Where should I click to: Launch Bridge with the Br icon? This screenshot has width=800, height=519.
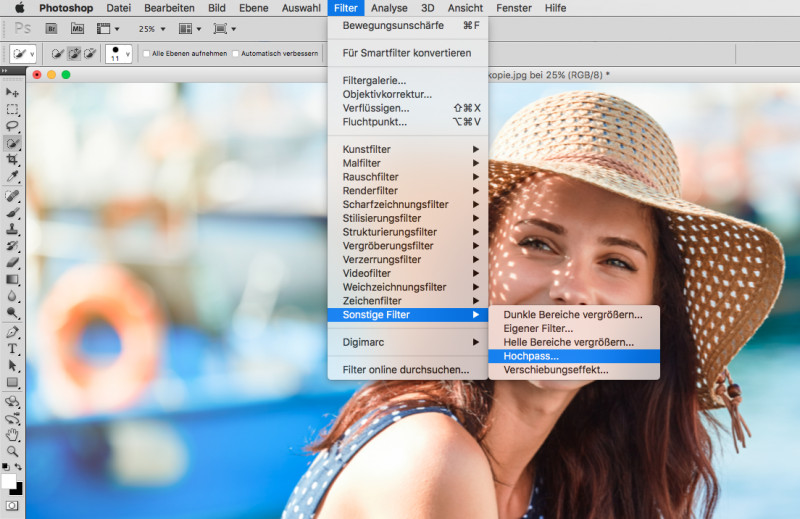point(51,29)
